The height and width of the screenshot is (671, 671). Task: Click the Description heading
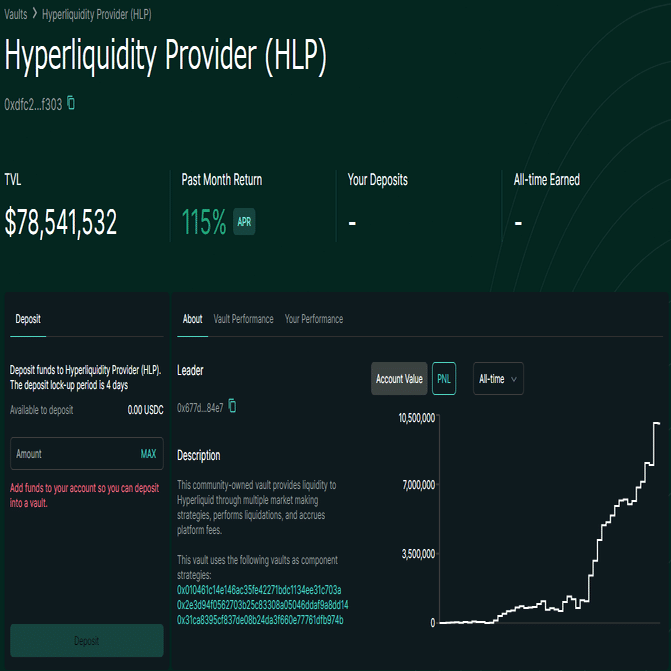[x=199, y=455]
